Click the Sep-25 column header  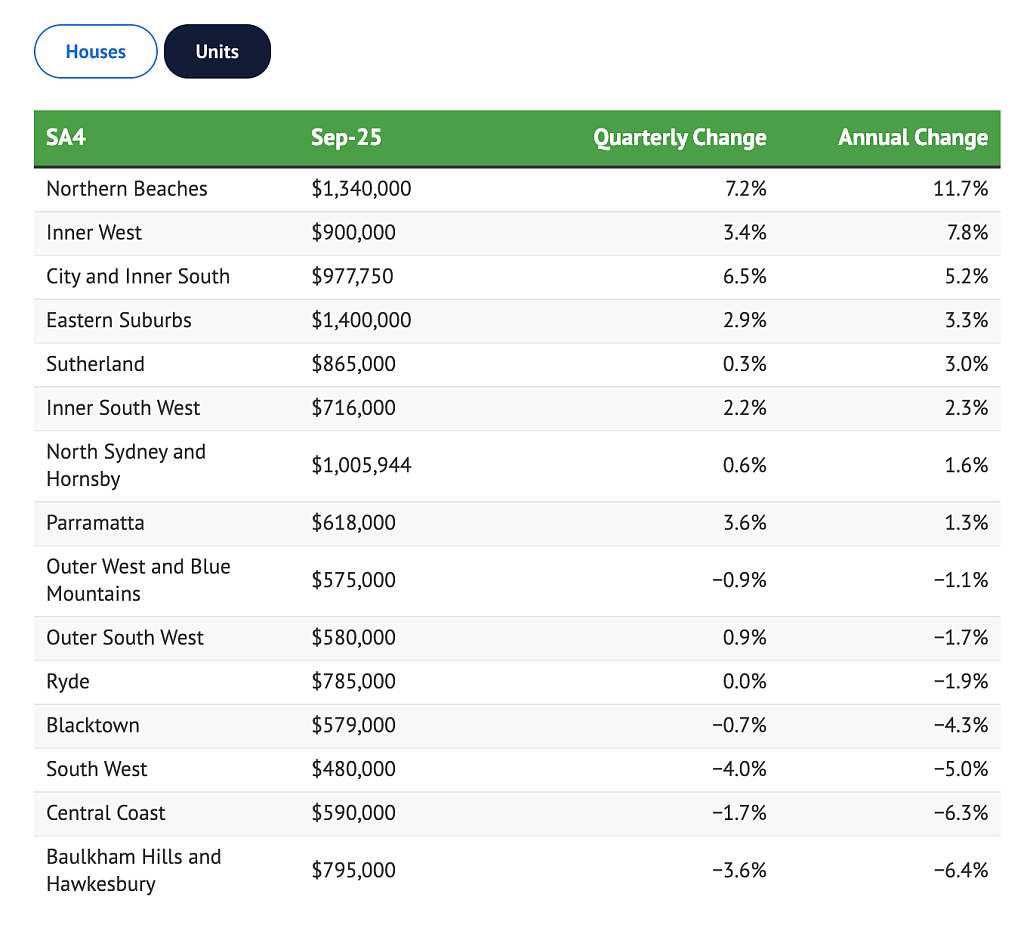coord(346,137)
